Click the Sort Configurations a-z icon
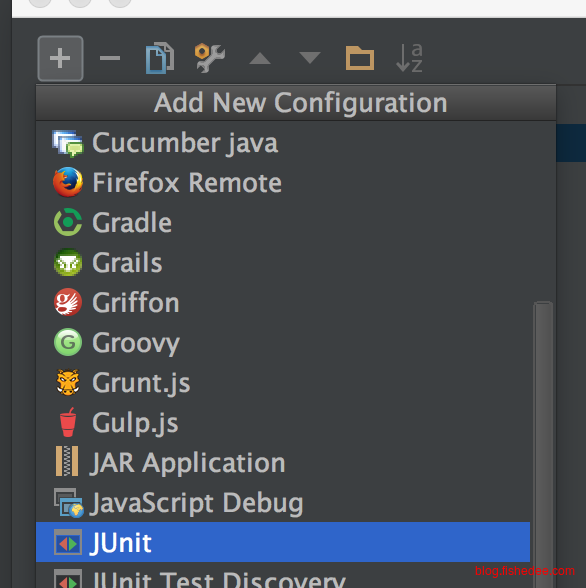The width and height of the screenshot is (586, 588). [409, 58]
